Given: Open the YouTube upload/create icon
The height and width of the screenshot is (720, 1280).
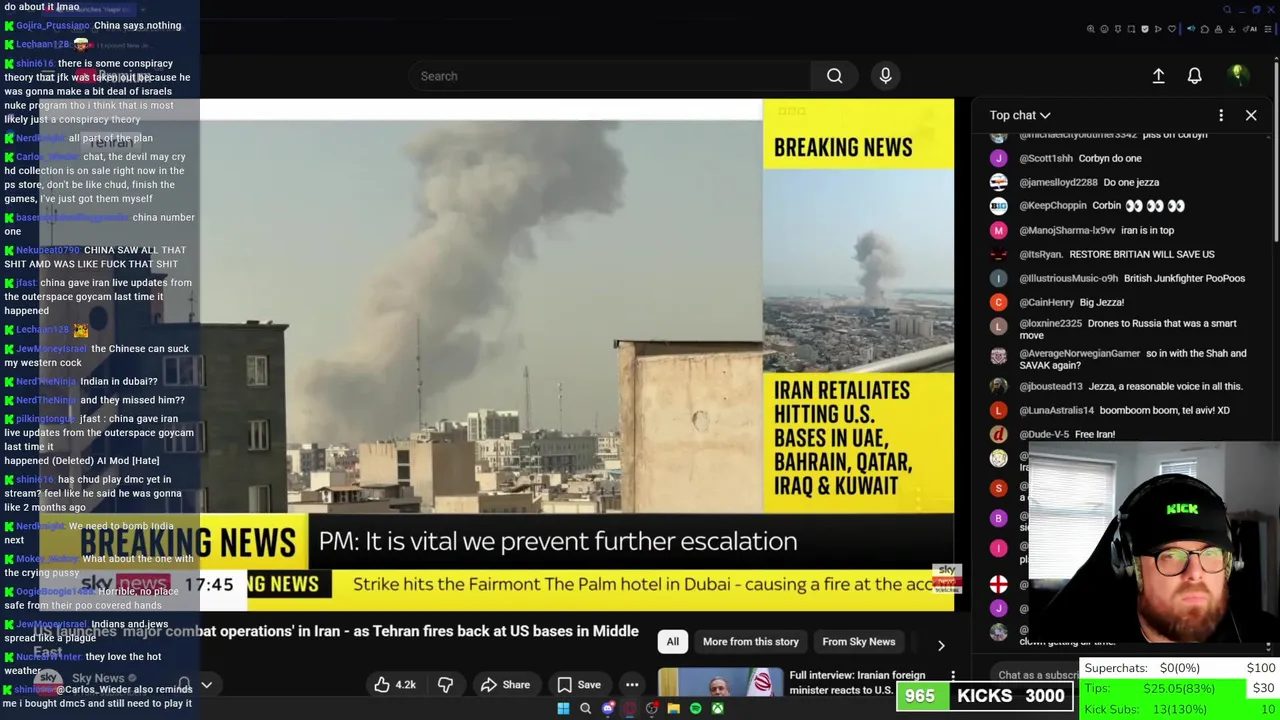Looking at the screenshot, I should (x=1158, y=76).
